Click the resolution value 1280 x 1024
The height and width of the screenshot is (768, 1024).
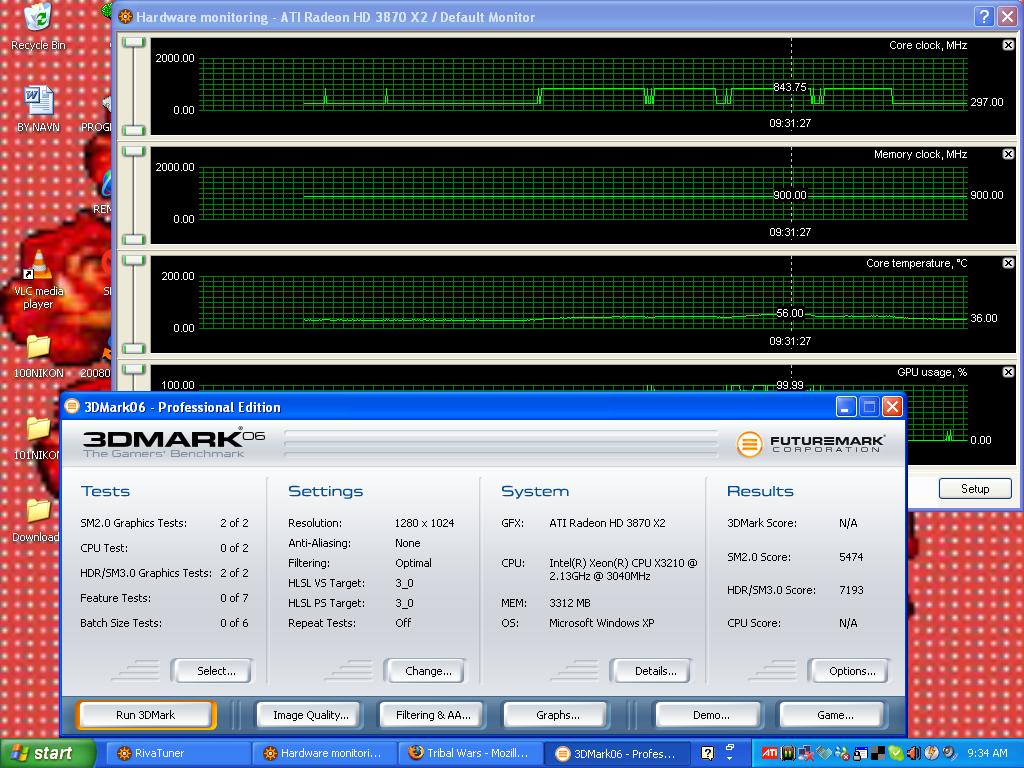424,523
